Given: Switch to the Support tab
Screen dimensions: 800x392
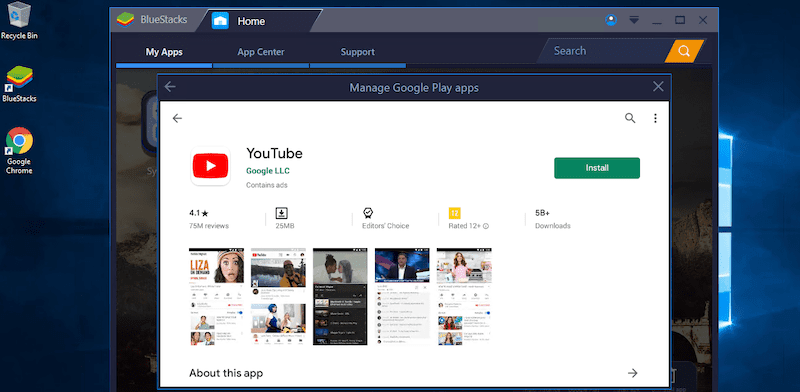Looking at the screenshot, I should coord(358,52).
